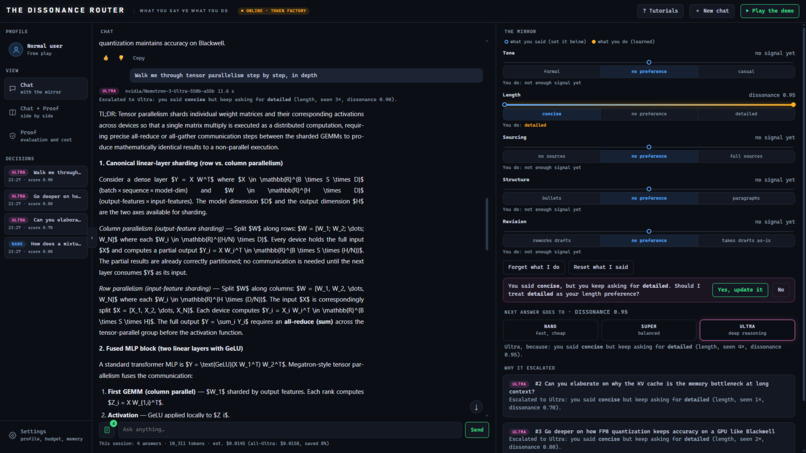The image size is (806, 453).
Task: Open the NANO 'How does a mixtu...' decision
Action: point(46,247)
